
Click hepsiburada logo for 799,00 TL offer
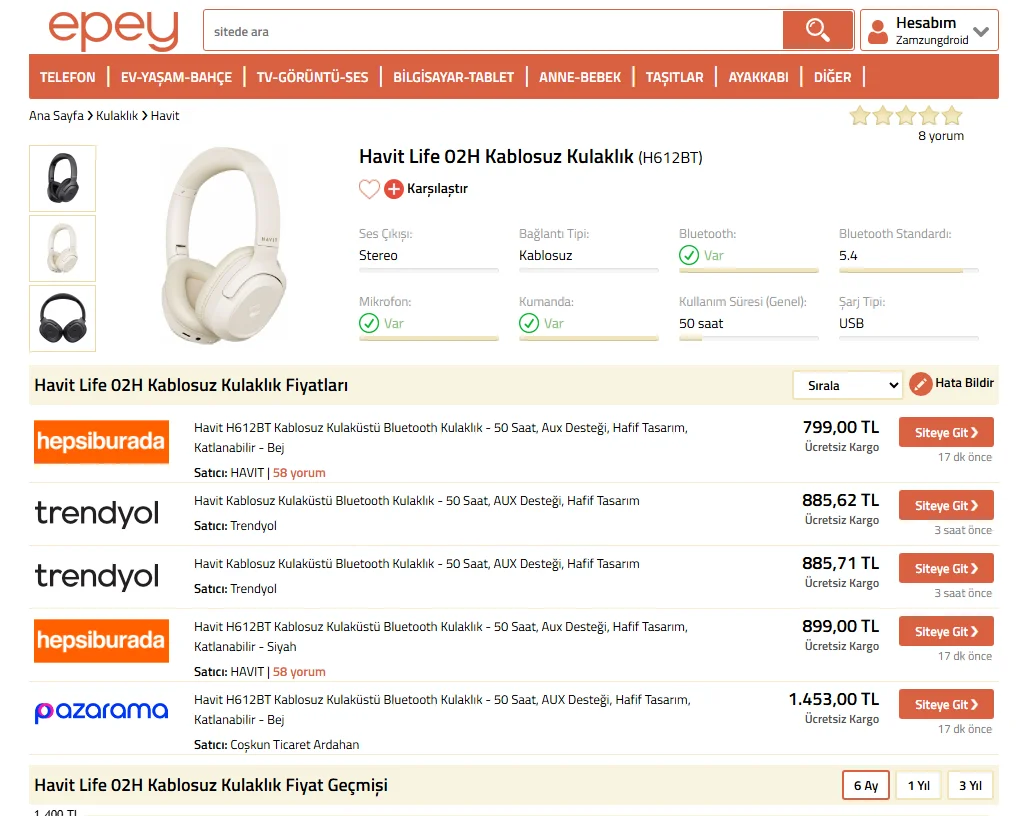click(101, 442)
